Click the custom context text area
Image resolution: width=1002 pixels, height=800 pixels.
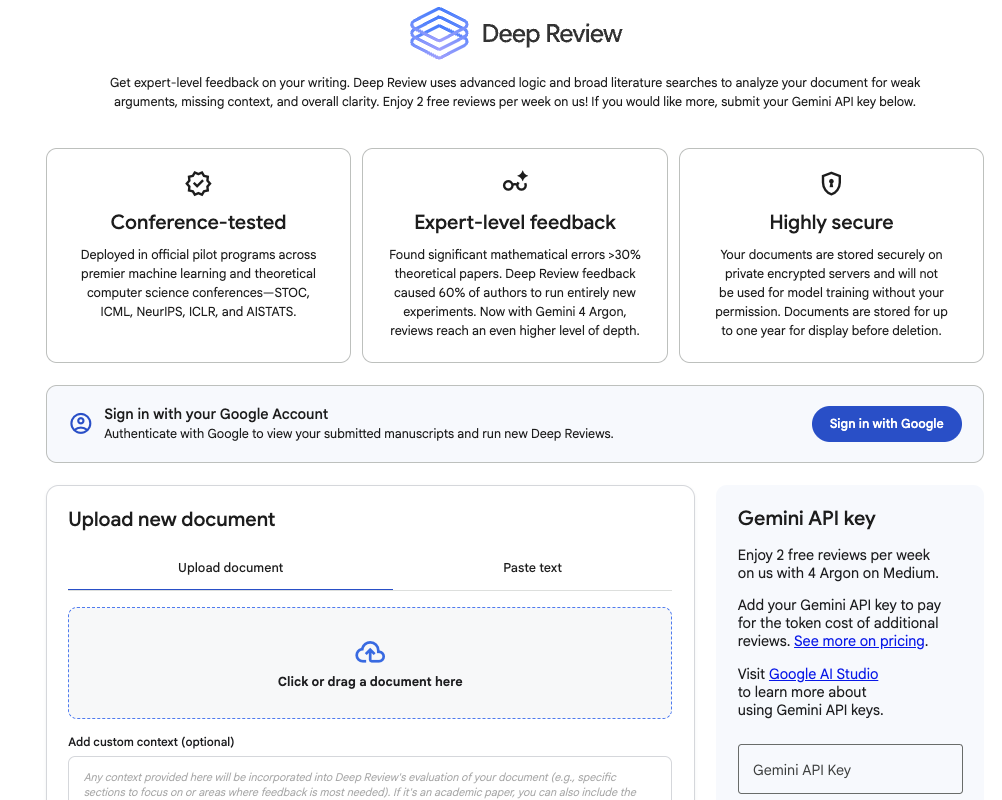[x=370, y=779]
